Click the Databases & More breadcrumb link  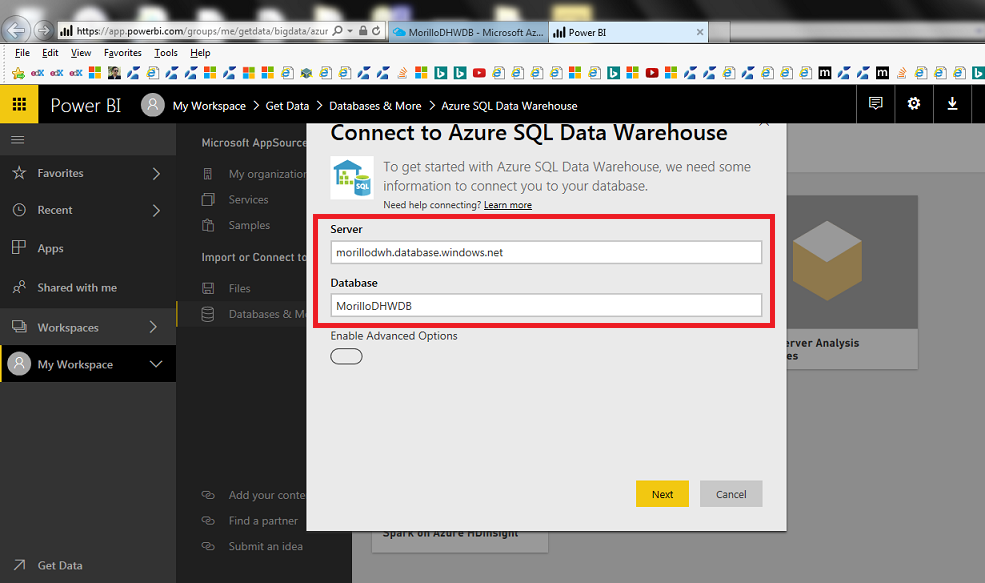tap(375, 106)
